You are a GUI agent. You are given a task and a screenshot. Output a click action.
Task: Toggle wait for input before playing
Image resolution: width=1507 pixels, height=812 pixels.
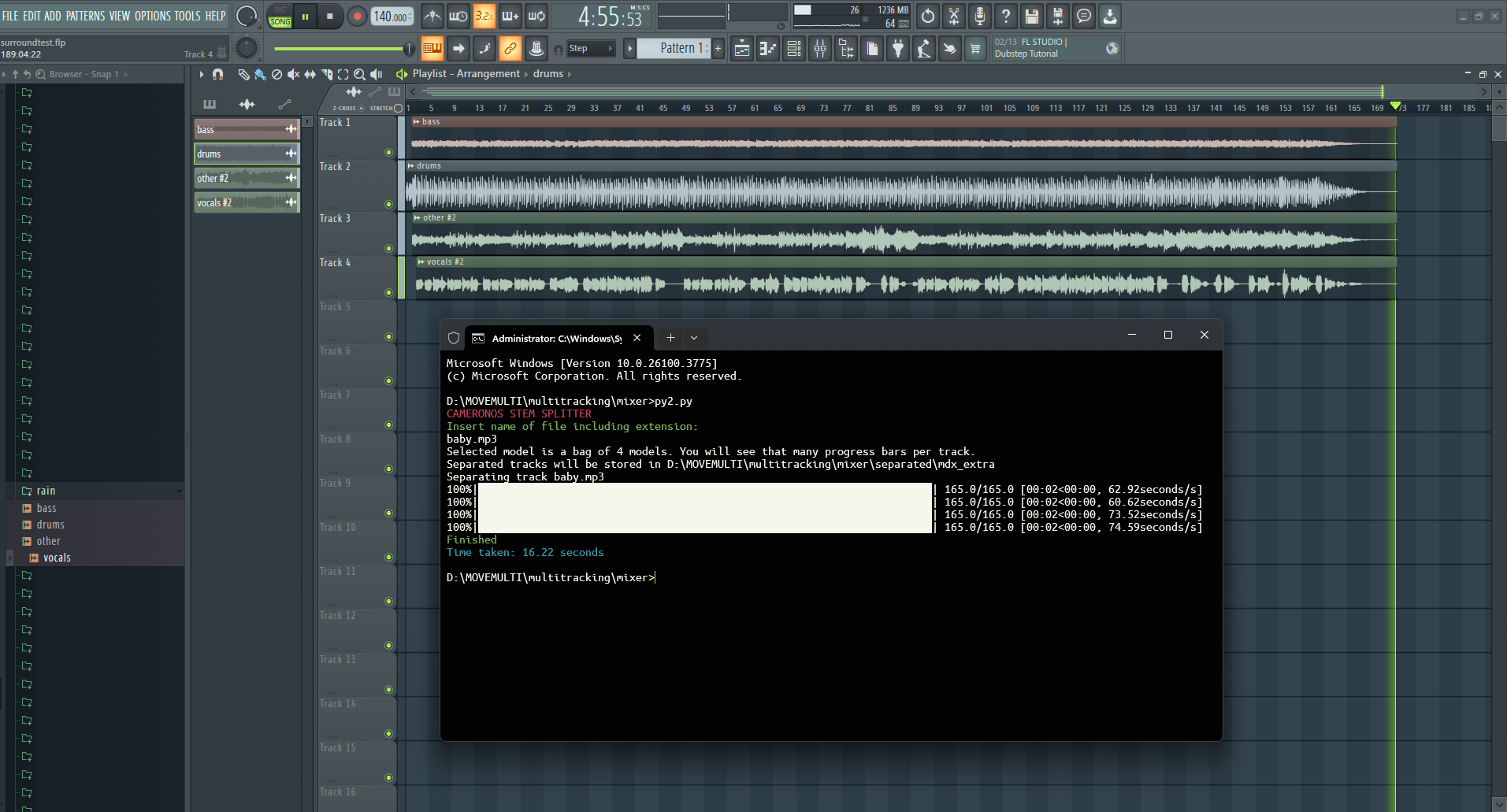tap(458, 16)
